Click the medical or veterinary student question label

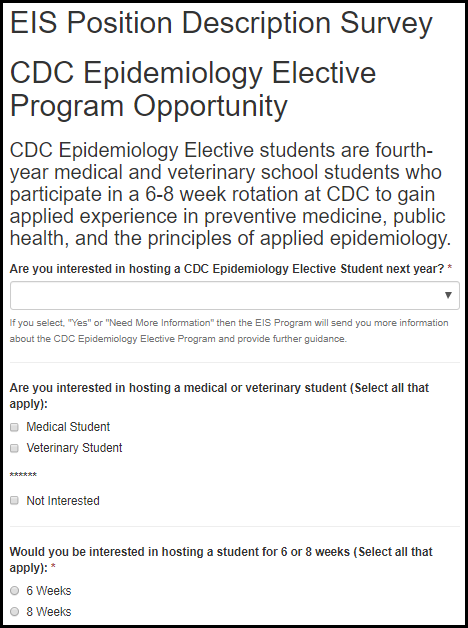click(219, 396)
